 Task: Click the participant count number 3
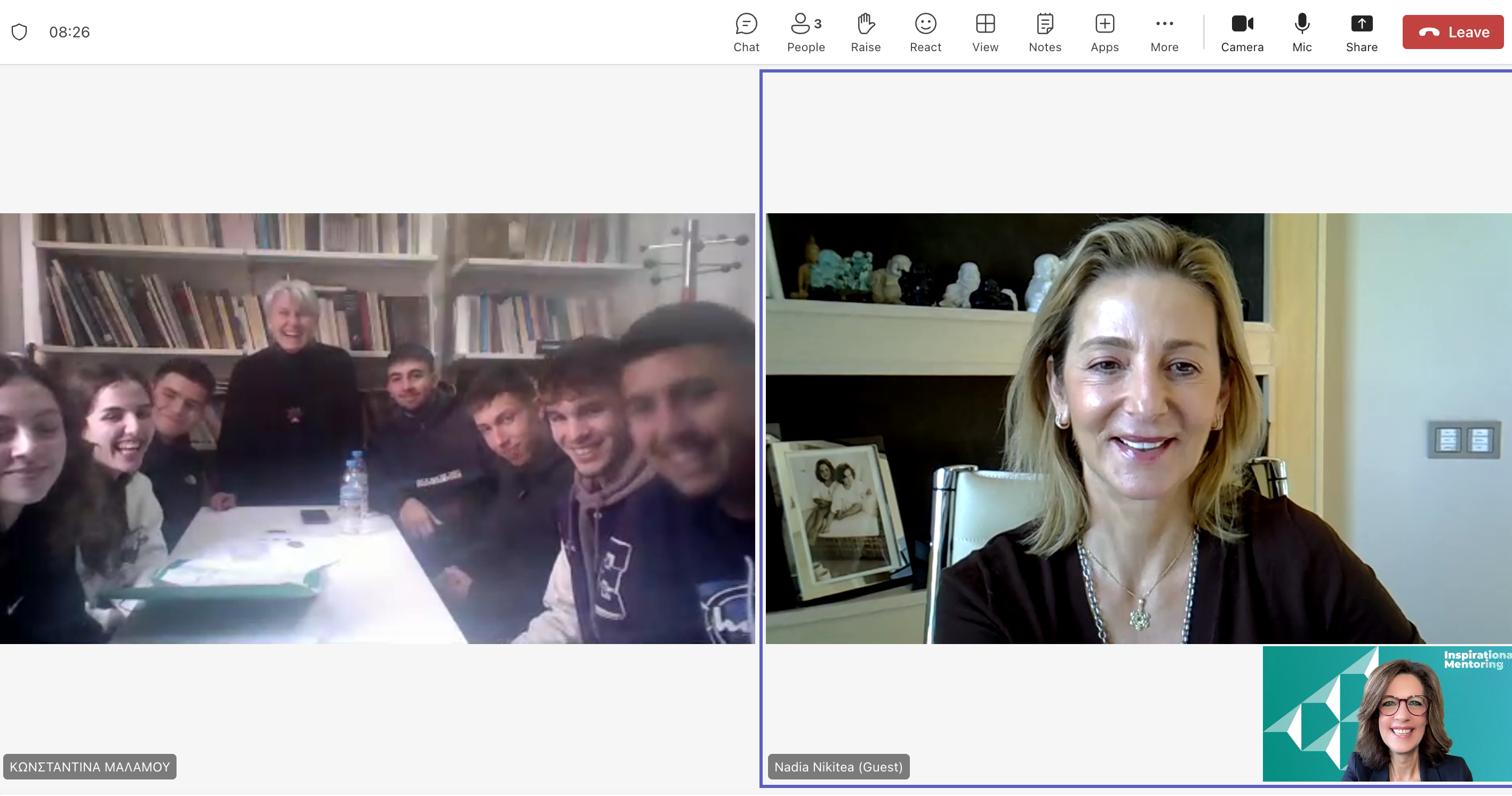click(x=818, y=24)
